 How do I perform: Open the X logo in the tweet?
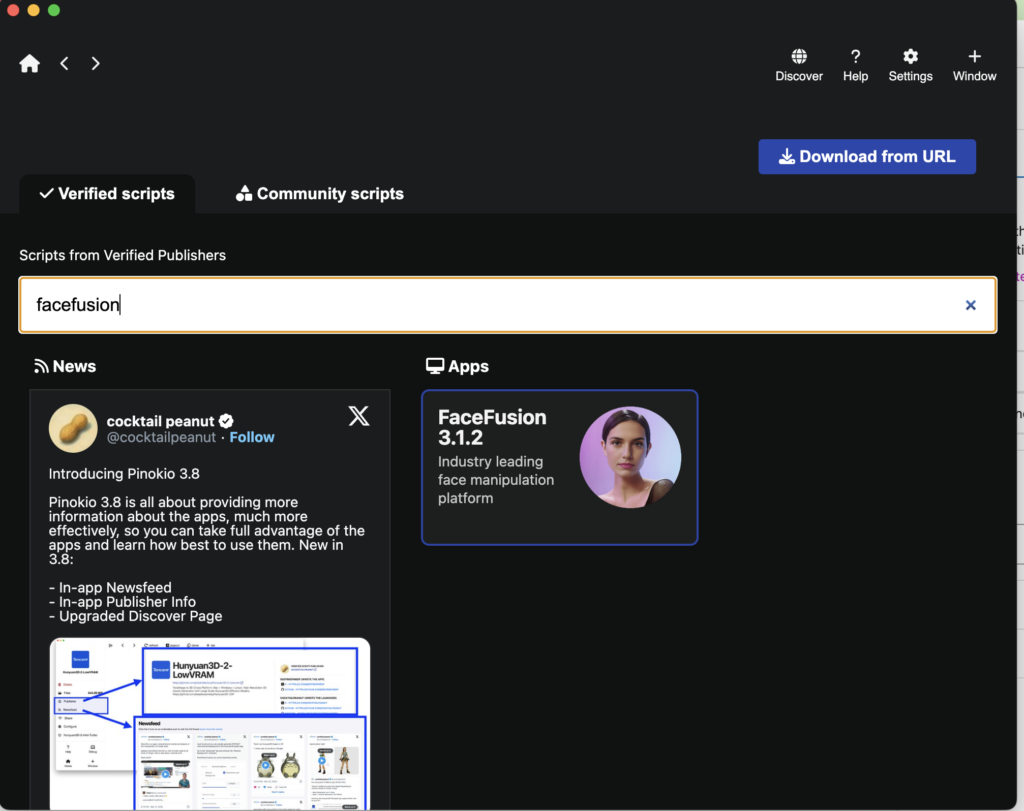(359, 416)
